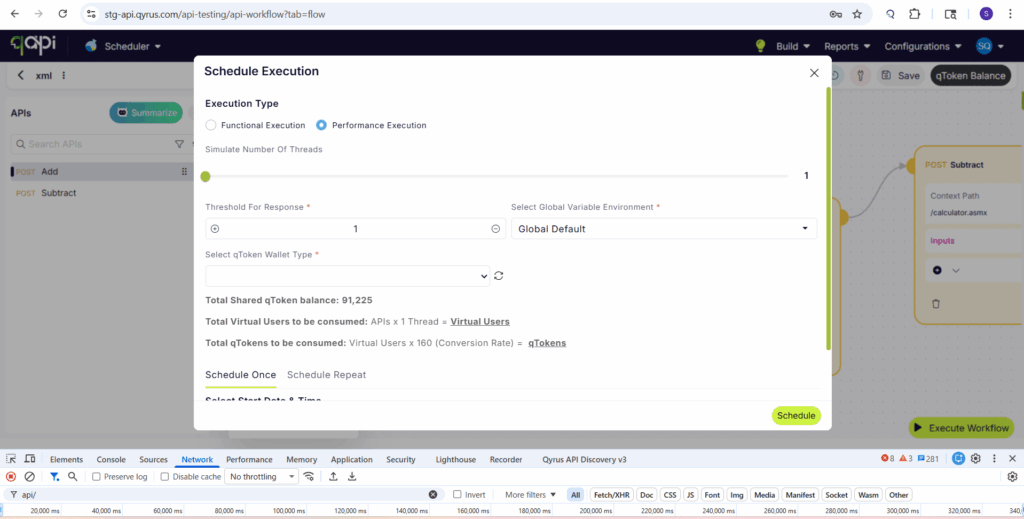Image resolution: width=1024 pixels, height=519 pixels.
Task: Open DevTools more options kebab menu
Action: click(x=994, y=459)
